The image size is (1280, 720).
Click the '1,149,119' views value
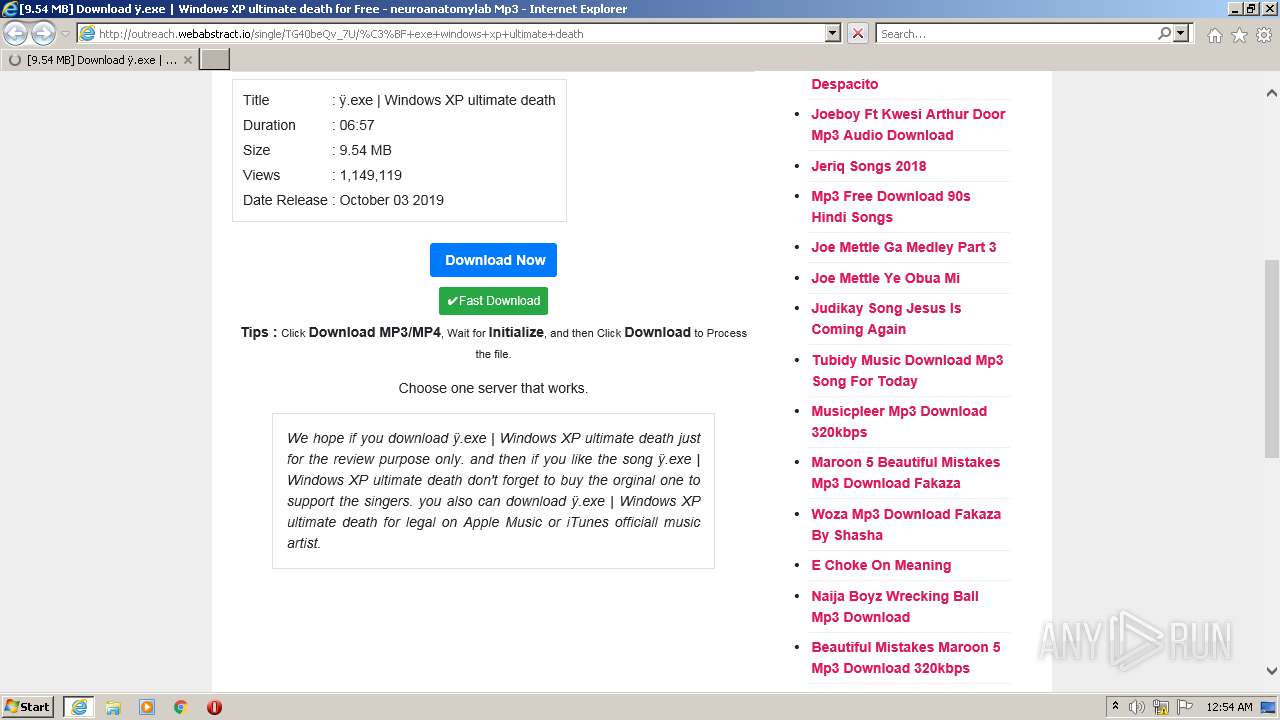tap(370, 175)
